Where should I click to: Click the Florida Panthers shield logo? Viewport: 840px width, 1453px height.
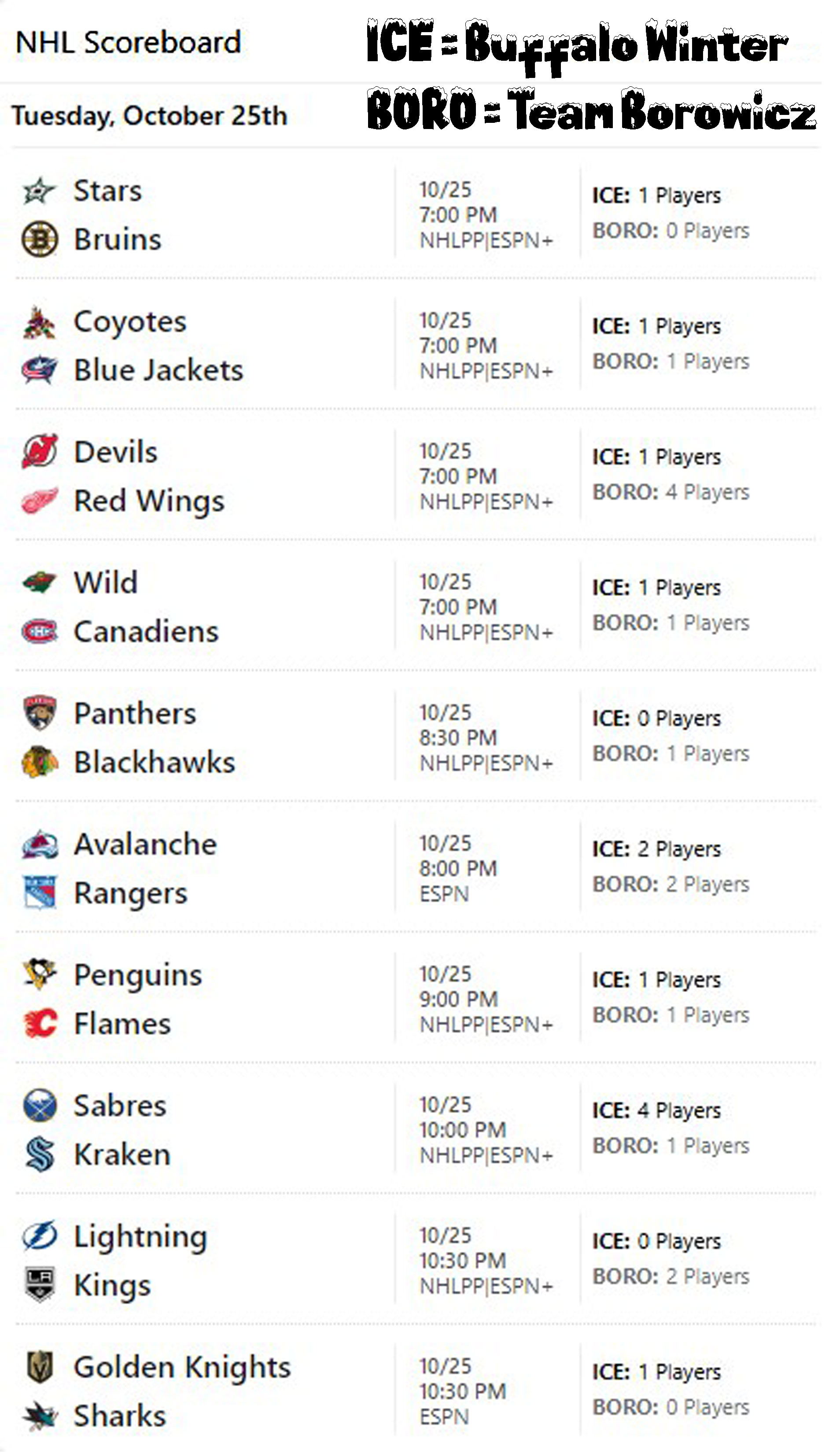pyautogui.click(x=39, y=713)
